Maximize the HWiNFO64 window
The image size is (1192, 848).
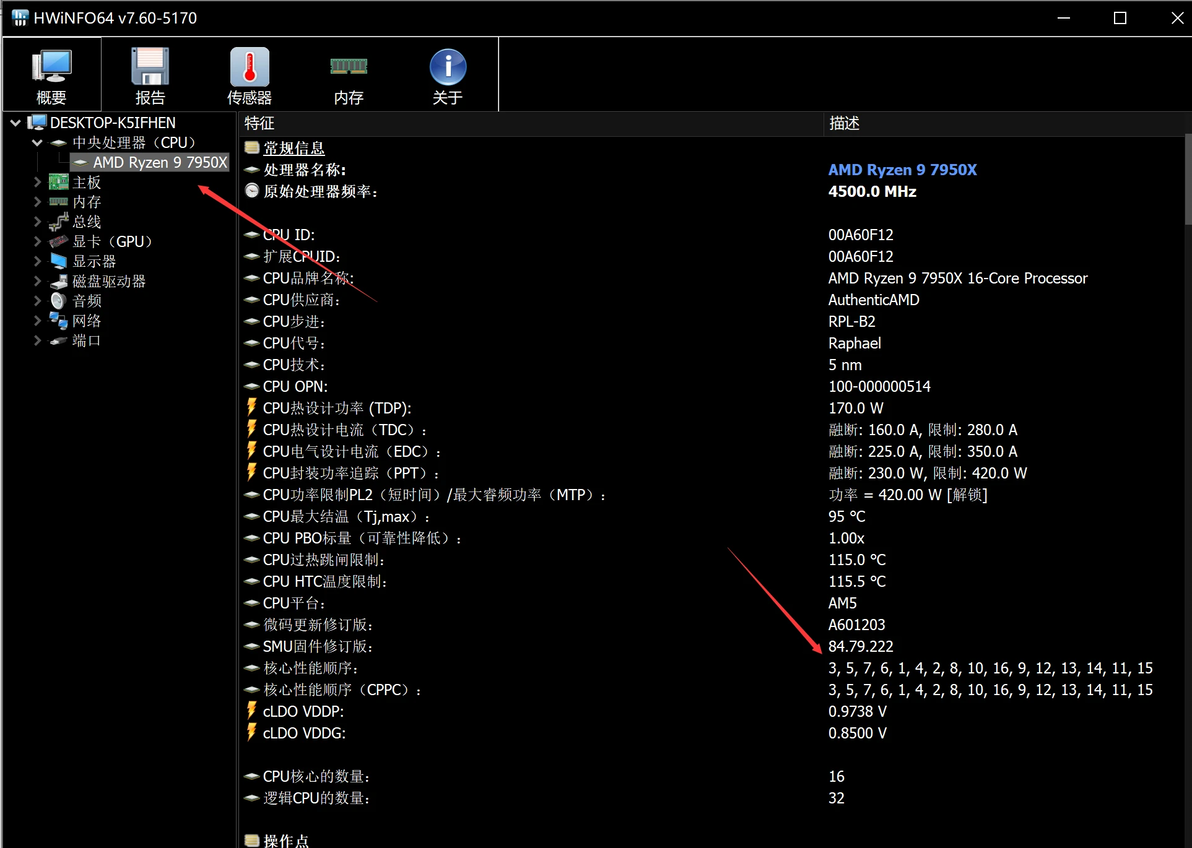coord(1120,17)
